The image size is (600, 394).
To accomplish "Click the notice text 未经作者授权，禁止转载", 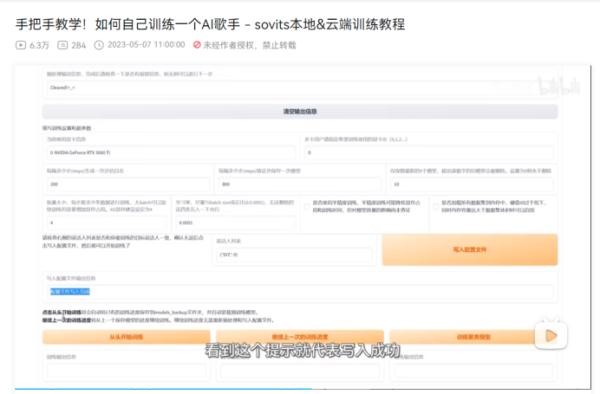I will (249, 45).
